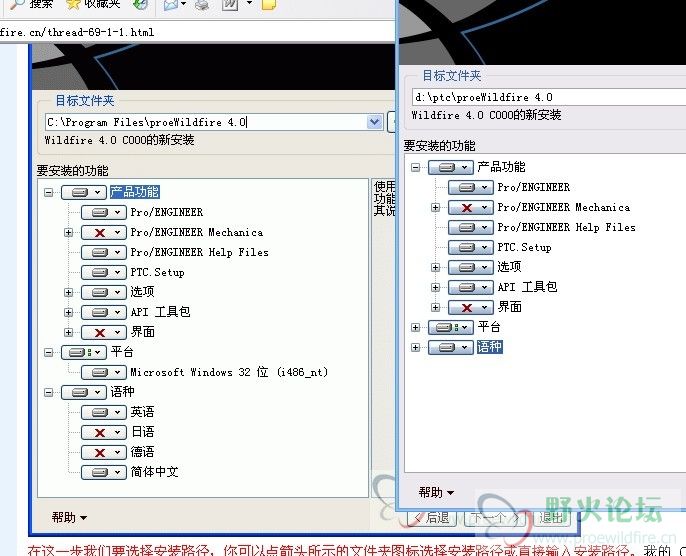Screen dimensions: 686x556
Task: Expand 选项 node in right window
Action: pos(435,267)
